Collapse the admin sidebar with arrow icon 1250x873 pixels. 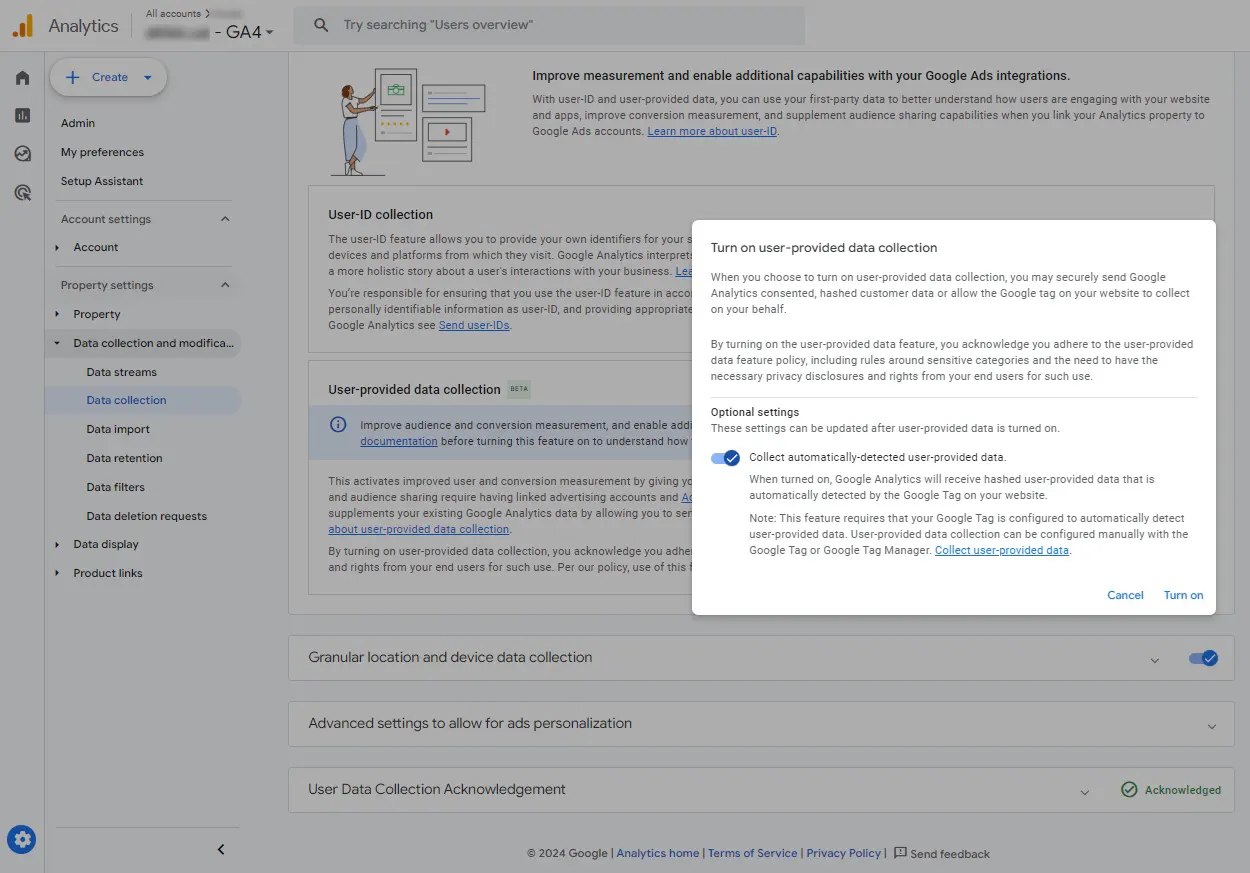tap(221, 849)
